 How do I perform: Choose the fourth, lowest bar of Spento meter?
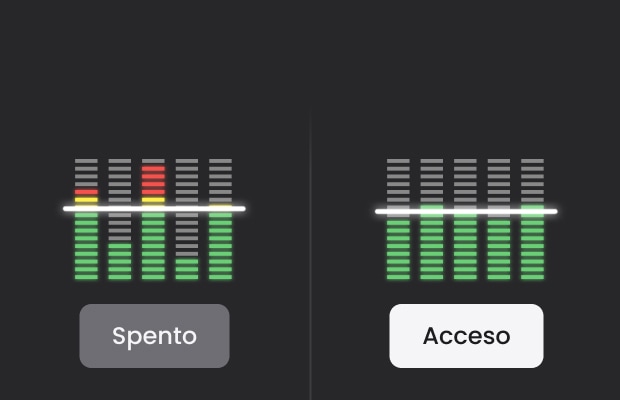tap(187, 219)
